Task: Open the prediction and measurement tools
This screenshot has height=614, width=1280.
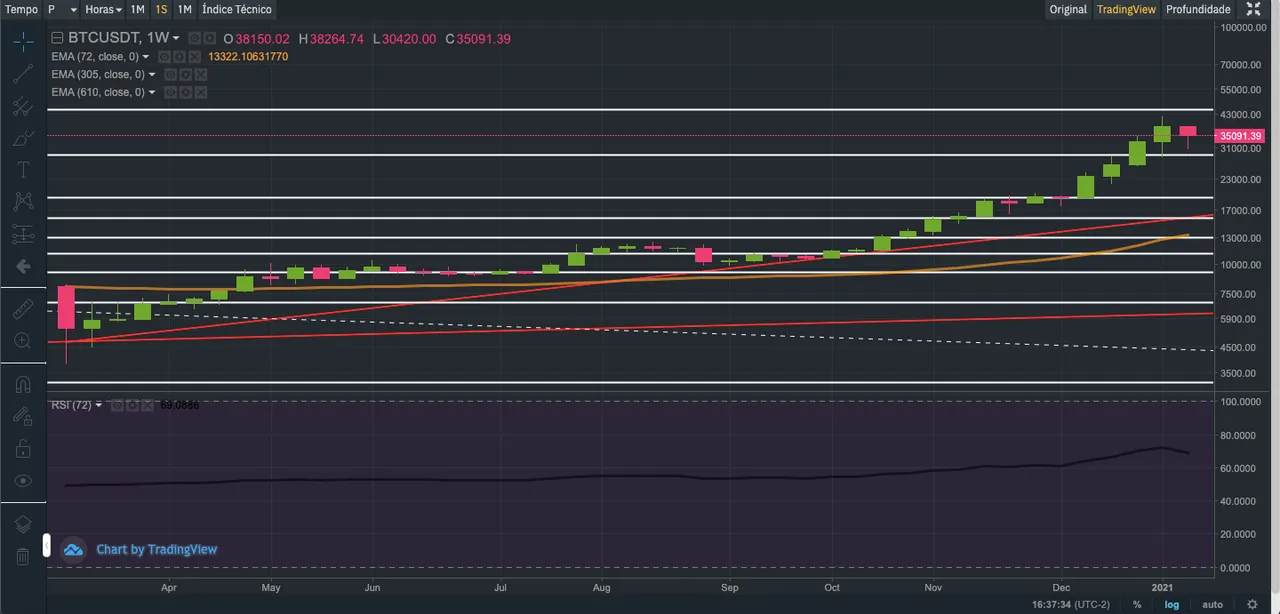Action: [x=23, y=235]
